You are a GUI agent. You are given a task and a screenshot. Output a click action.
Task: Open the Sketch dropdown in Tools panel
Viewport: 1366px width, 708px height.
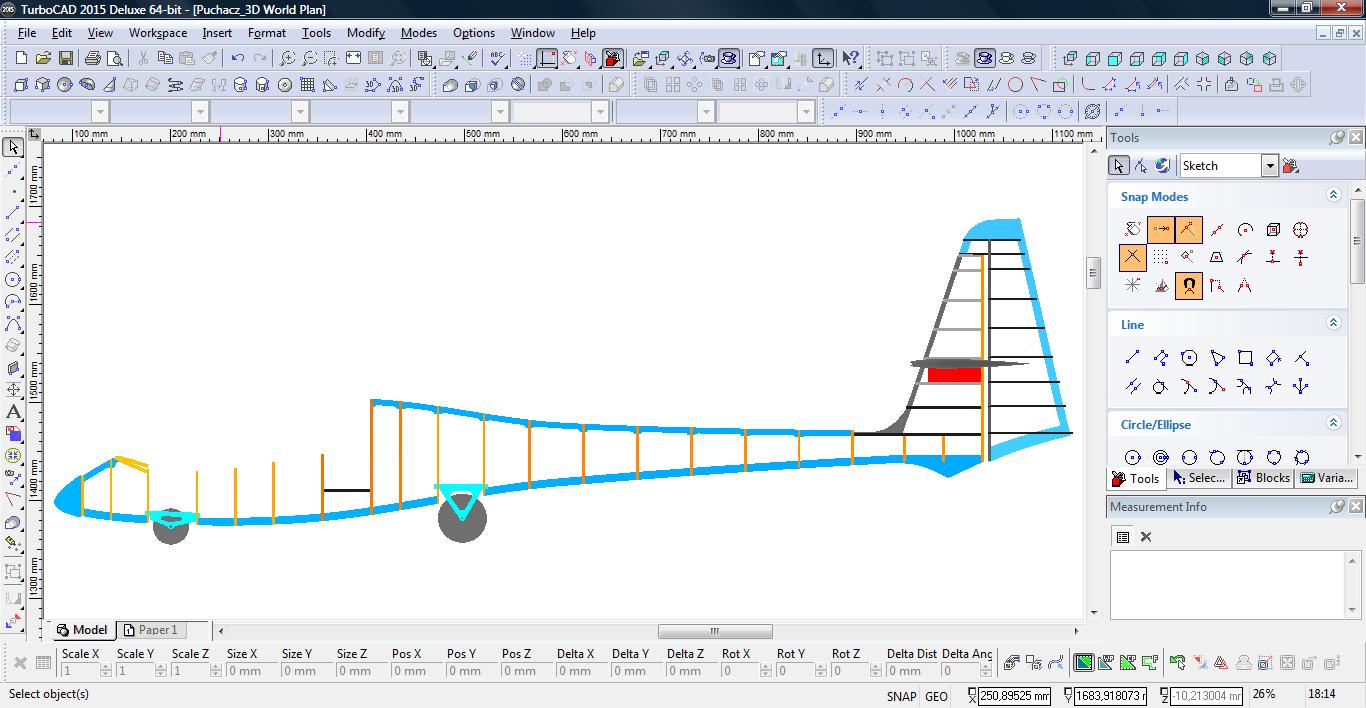[1269, 166]
